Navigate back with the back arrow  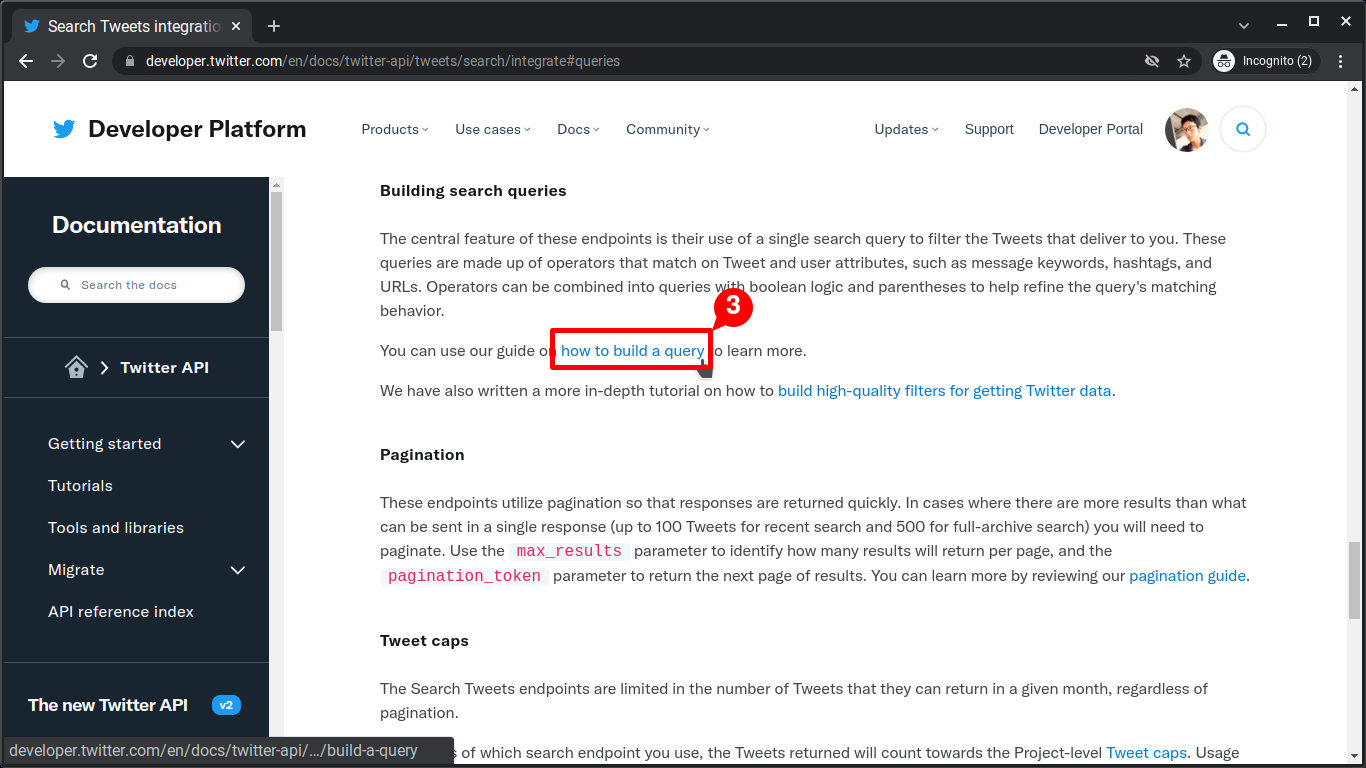pos(25,61)
